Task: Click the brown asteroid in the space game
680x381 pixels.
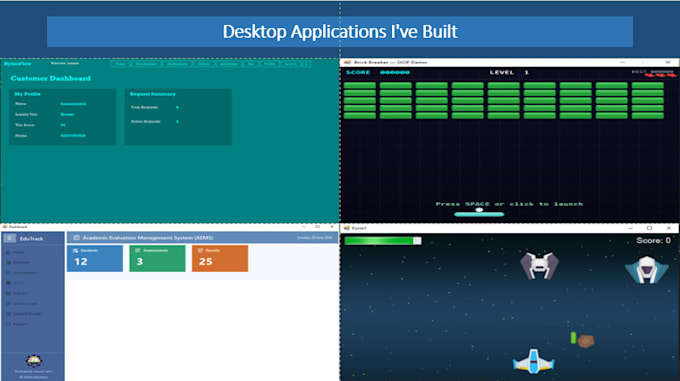Action: [586, 341]
